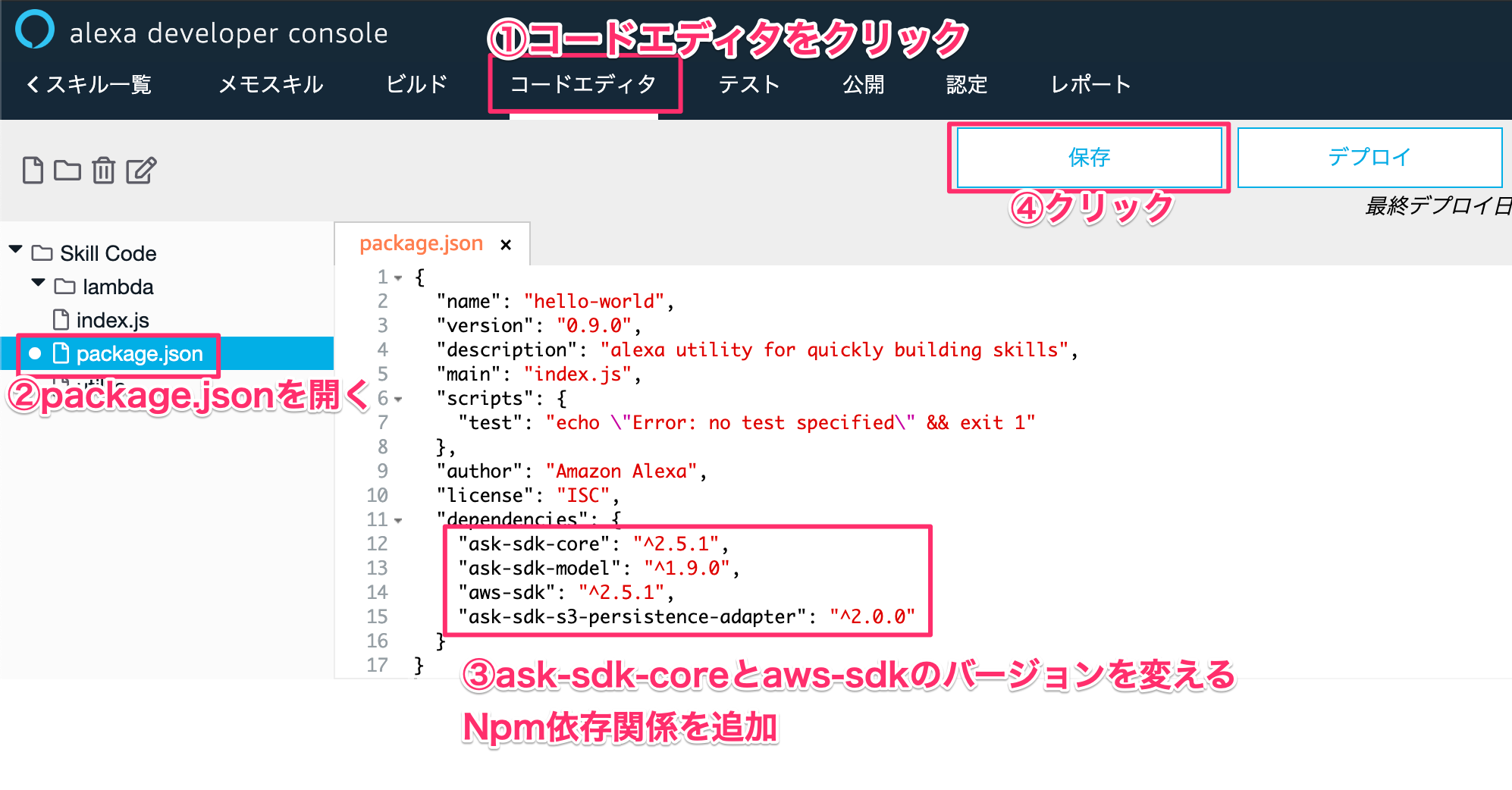Click the Alexa logo ring icon

pos(35,29)
